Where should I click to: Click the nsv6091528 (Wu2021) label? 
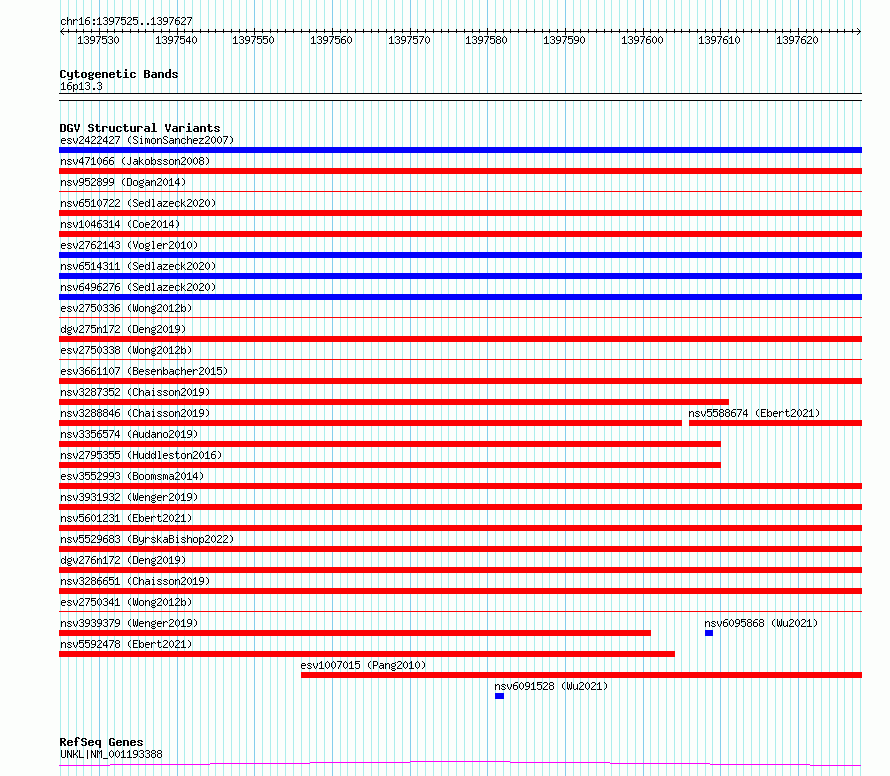(551, 686)
